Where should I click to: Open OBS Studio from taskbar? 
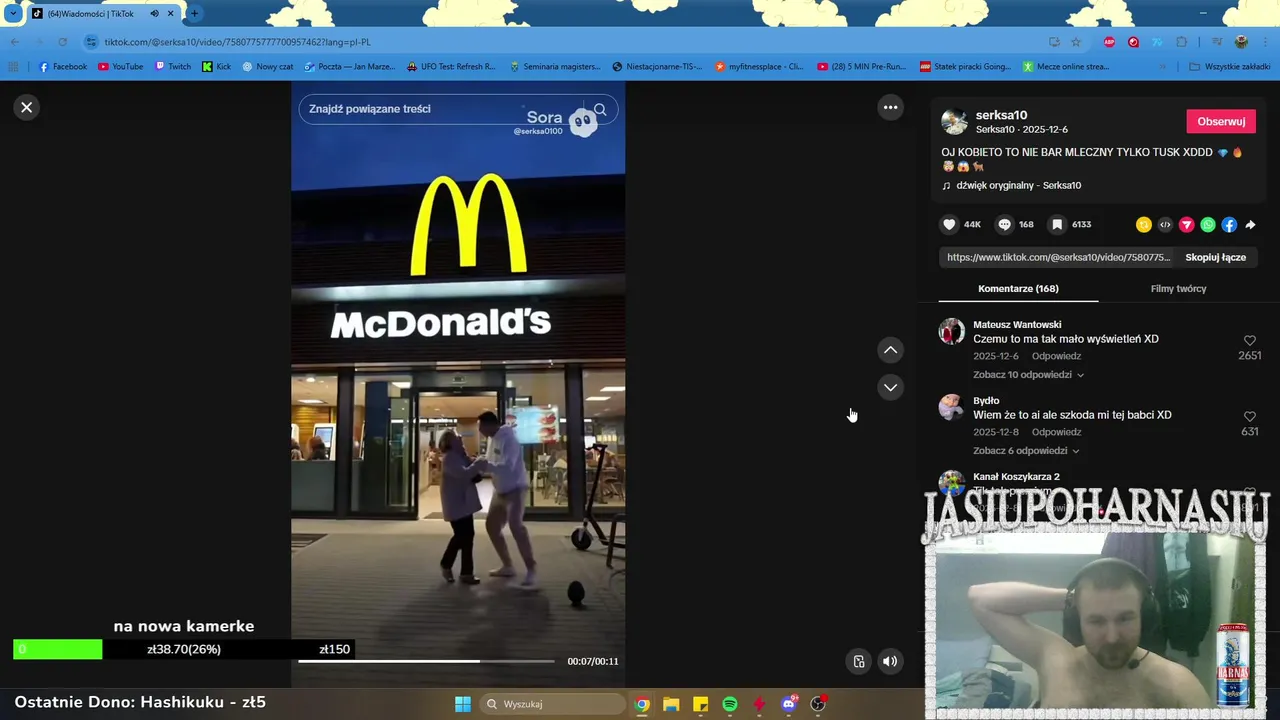[818, 704]
